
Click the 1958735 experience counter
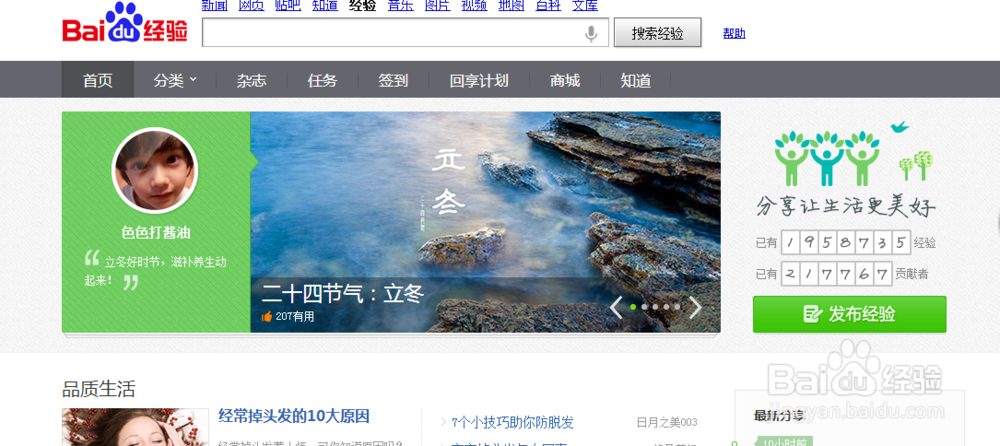(846, 242)
